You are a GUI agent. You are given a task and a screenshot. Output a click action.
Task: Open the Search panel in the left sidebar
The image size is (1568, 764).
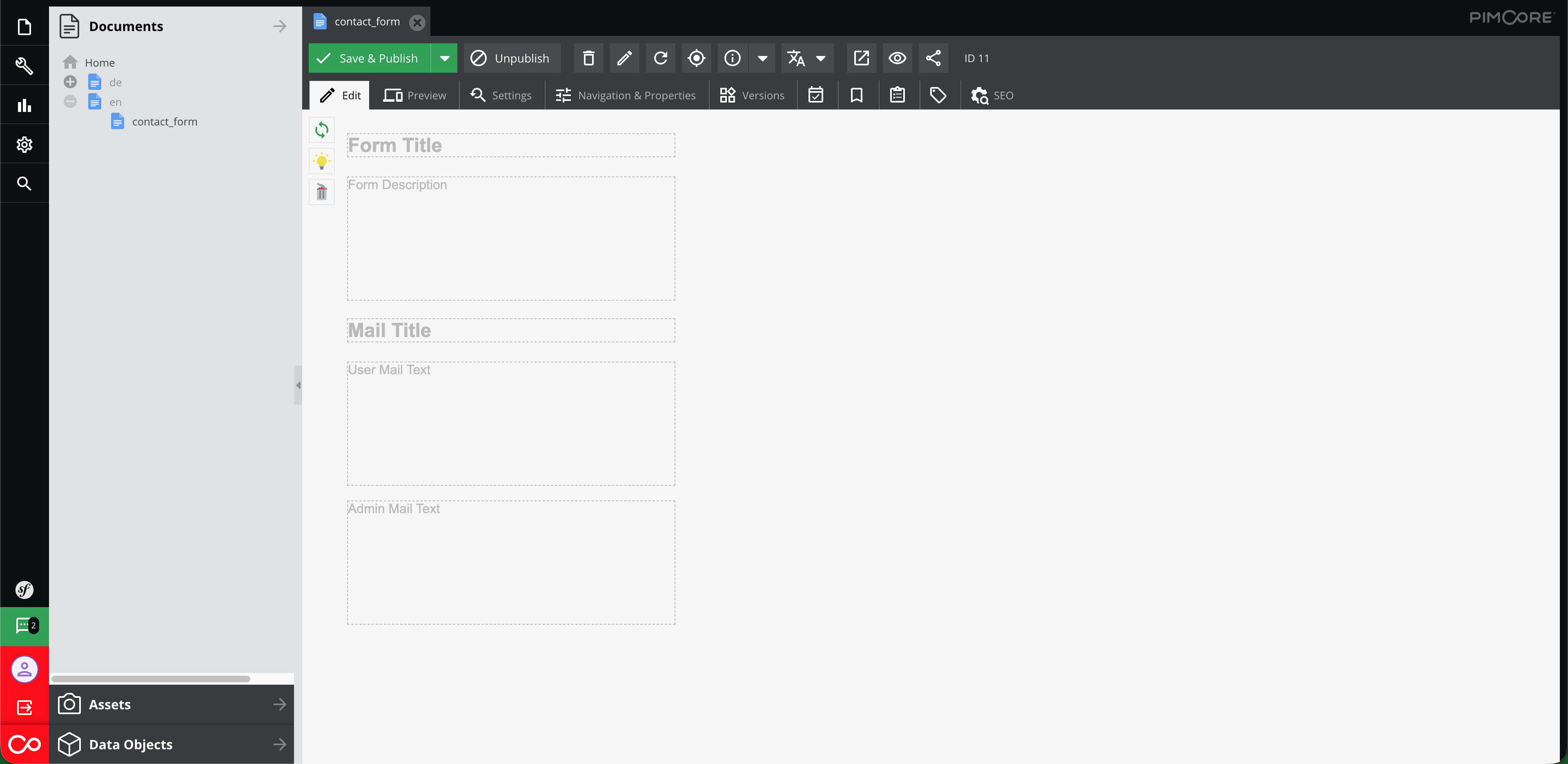[24, 183]
